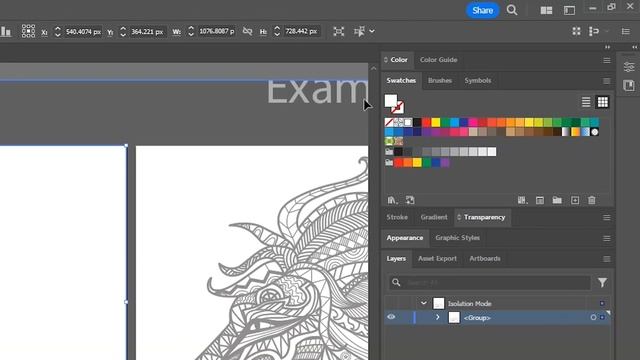Click the H value stepper arrows
Image resolution: width=640 pixels, height=360 pixels.
click(277, 31)
